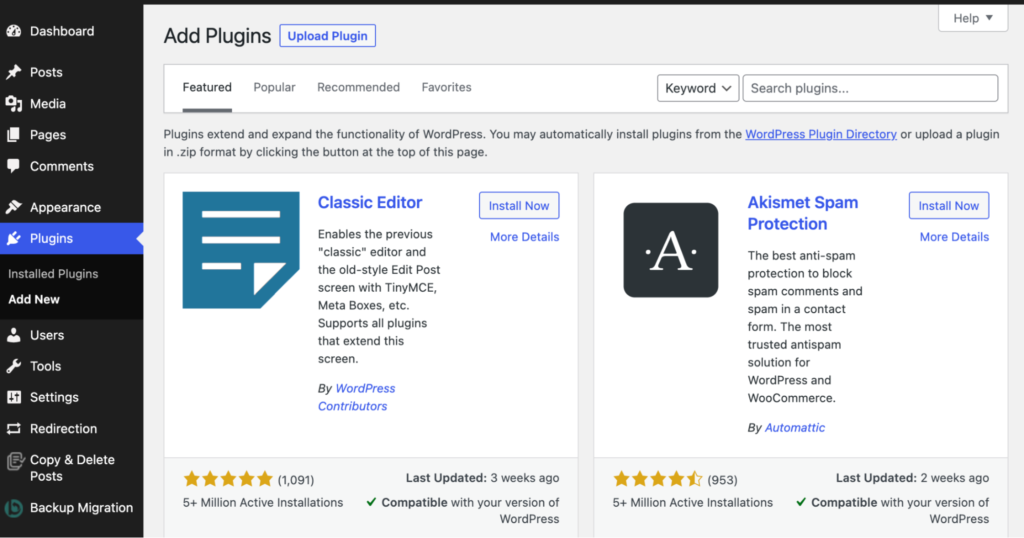Open More Details for Akismet
This screenshot has width=1024, height=538.
pyautogui.click(x=954, y=237)
